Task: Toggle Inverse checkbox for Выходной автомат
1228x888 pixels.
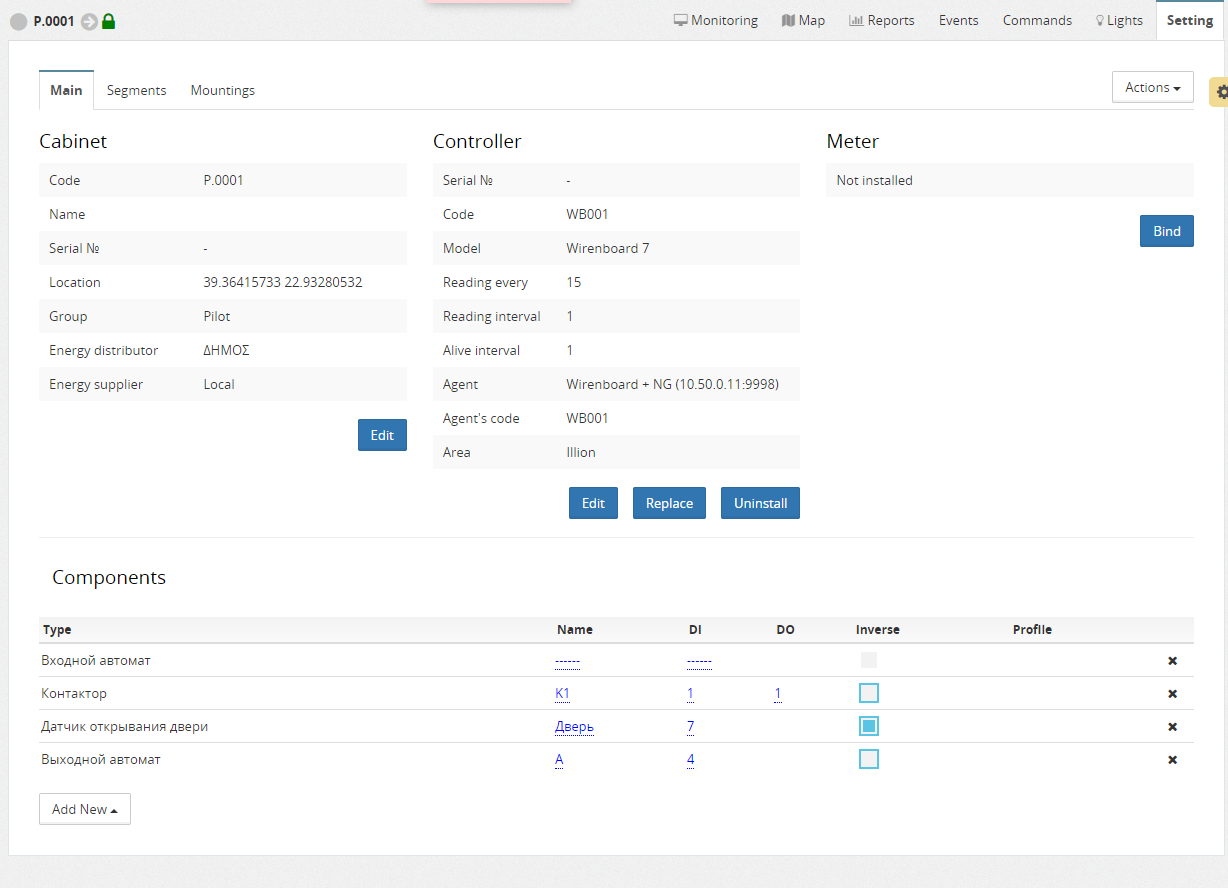Action: point(869,759)
